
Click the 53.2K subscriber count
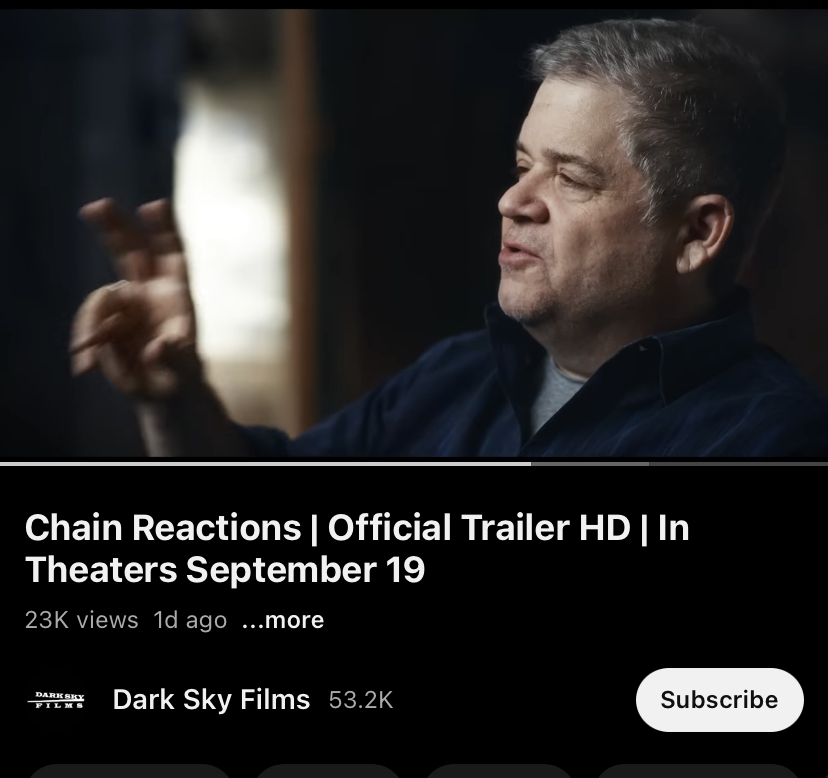click(361, 700)
